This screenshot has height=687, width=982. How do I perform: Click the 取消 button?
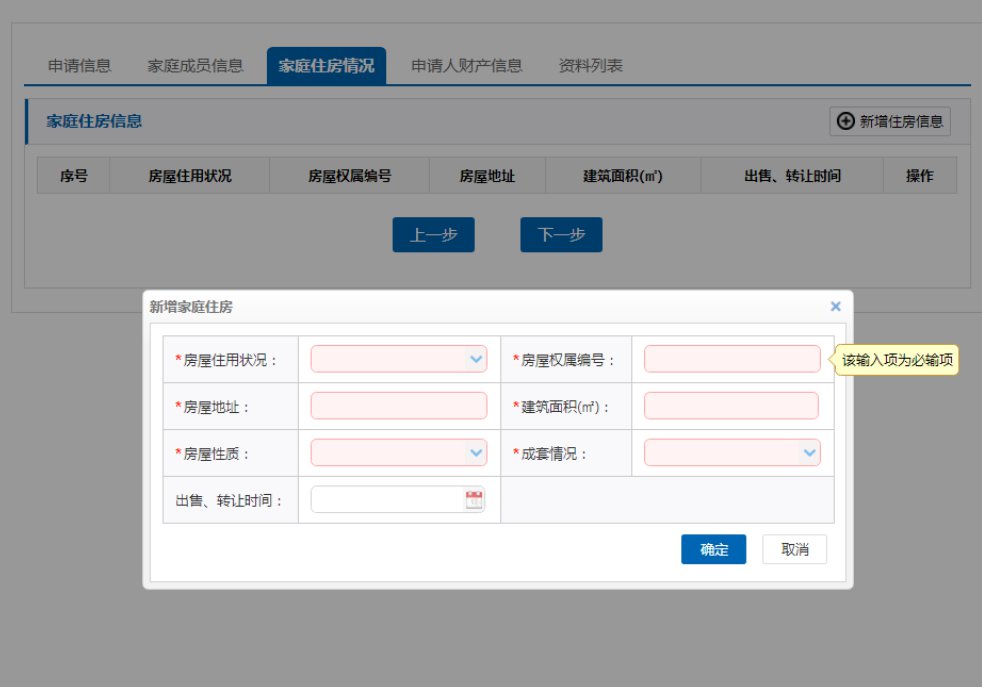point(794,549)
